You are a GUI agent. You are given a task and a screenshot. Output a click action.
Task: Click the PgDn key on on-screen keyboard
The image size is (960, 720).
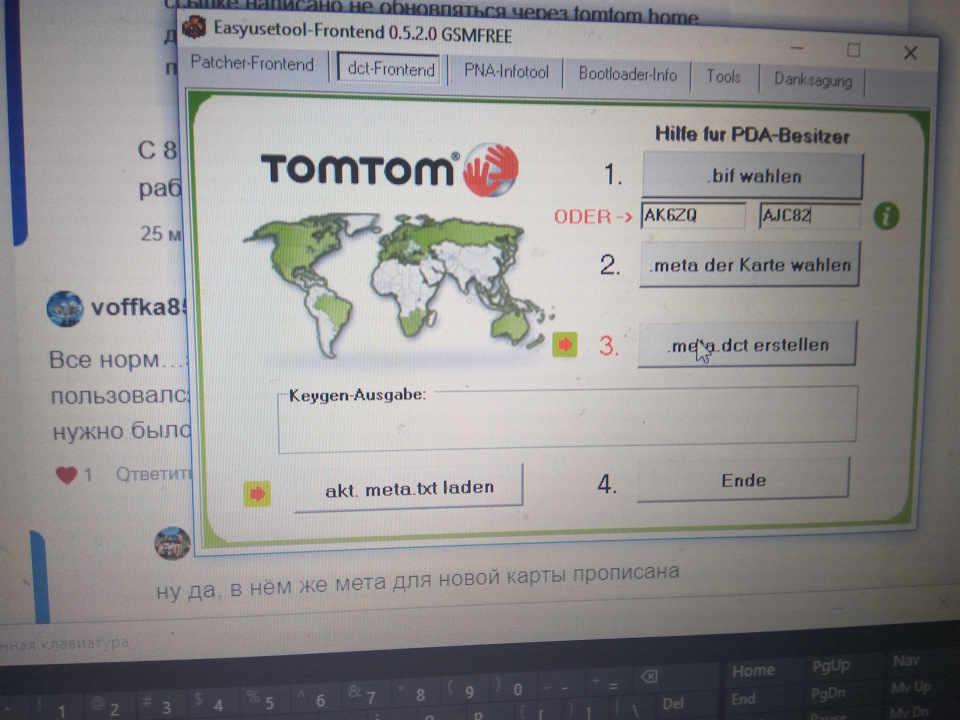coord(828,694)
